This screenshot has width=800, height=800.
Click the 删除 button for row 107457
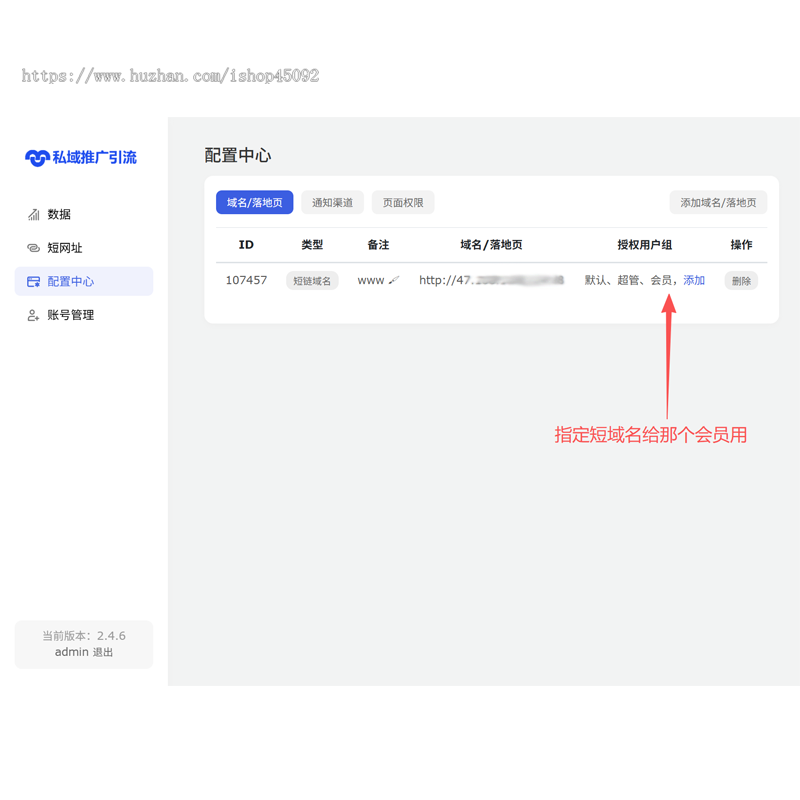click(741, 281)
